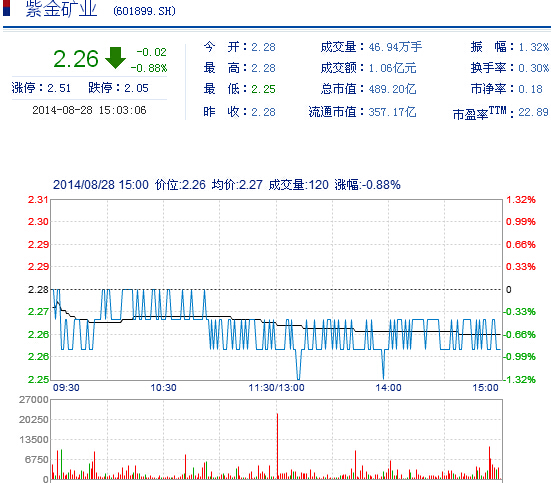The width and height of the screenshot is (551, 483).
Task: Click the 市盈率TTM value 22.89
Action: pos(533,112)
